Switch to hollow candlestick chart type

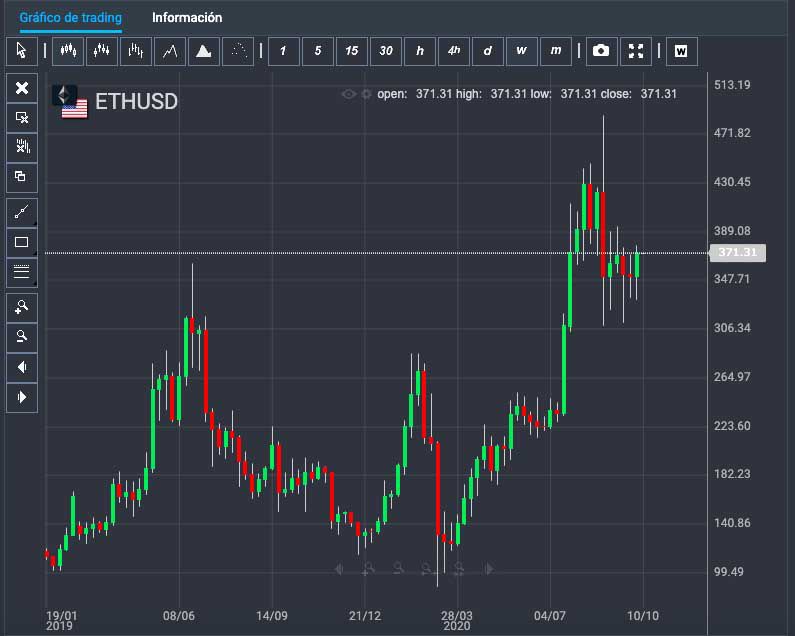pyautogui.click(x=102, y=51)
